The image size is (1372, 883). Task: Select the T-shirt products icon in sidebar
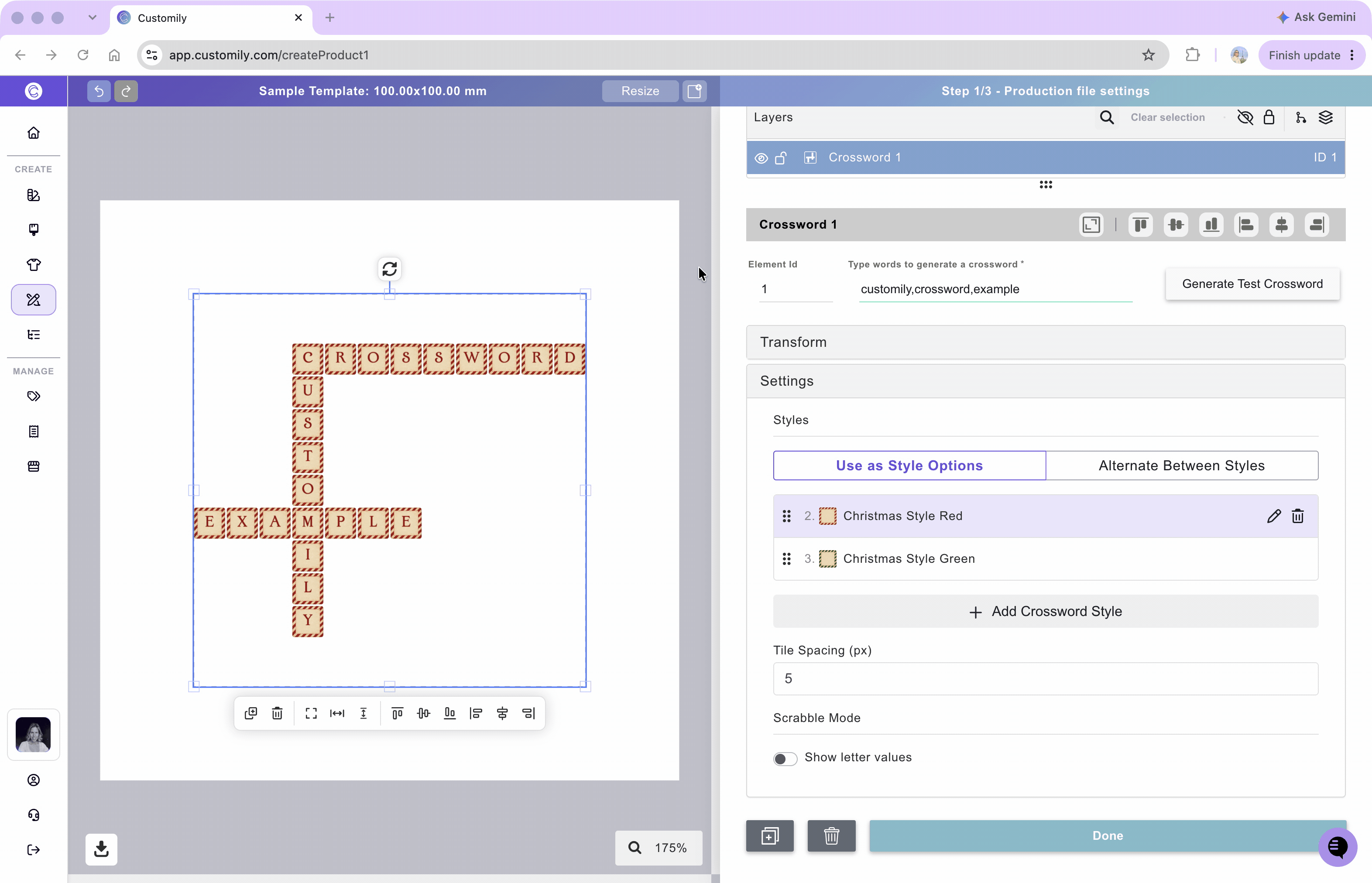tap(33, 265)
